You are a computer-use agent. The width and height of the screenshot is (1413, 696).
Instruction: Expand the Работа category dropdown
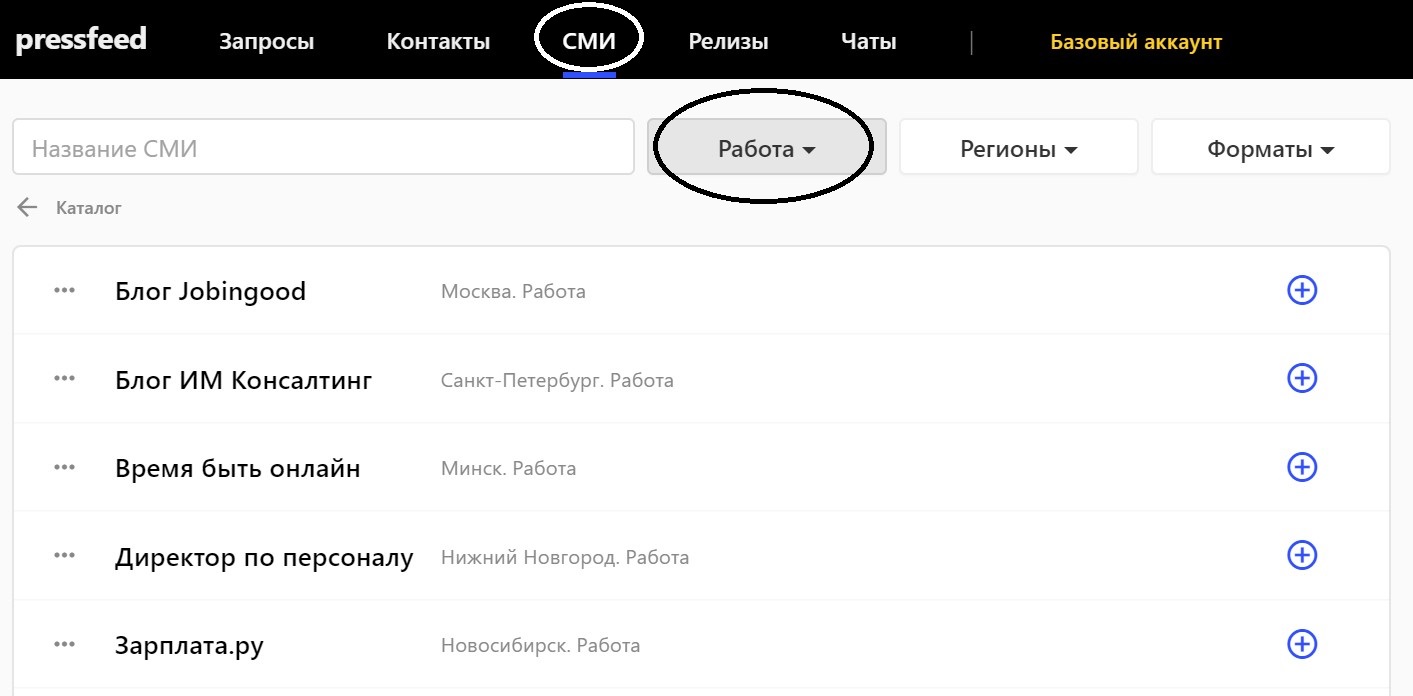click(x=766, y=149)
